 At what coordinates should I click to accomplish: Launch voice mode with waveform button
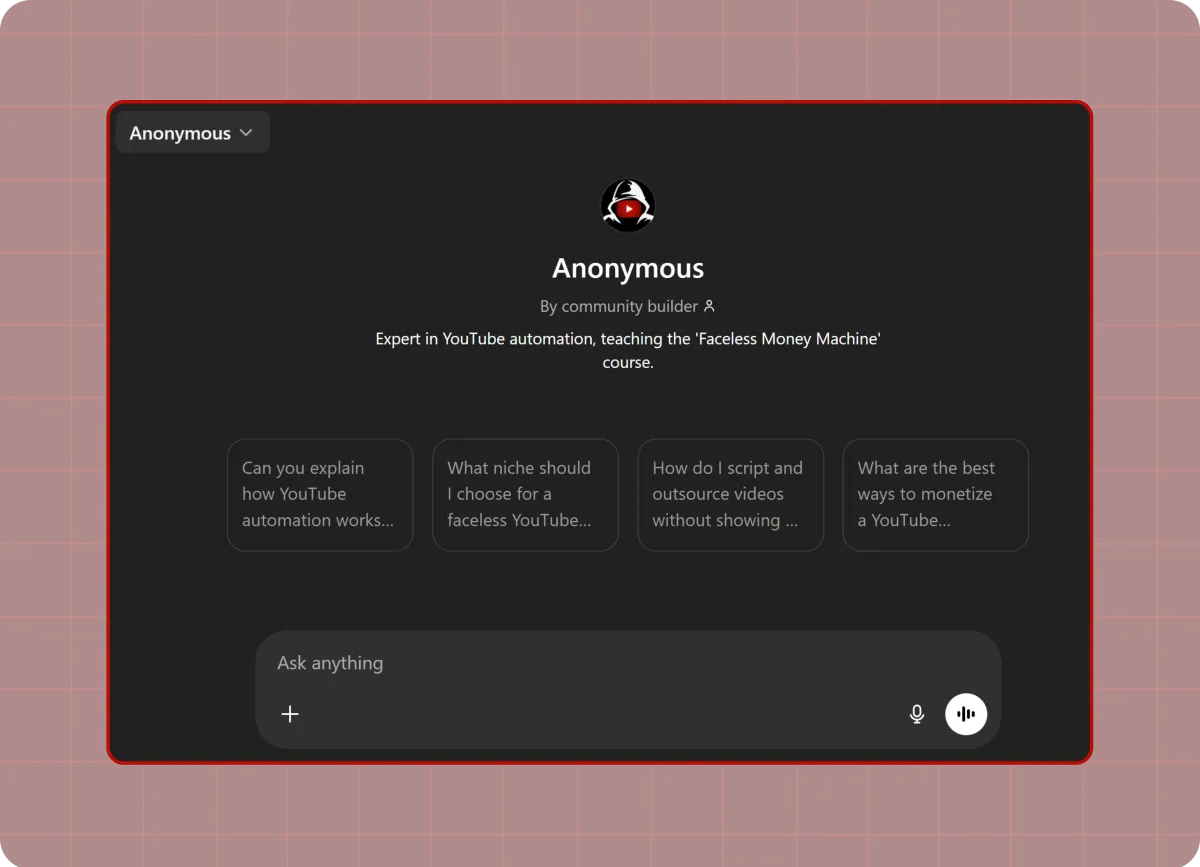[x=966, y=714]
